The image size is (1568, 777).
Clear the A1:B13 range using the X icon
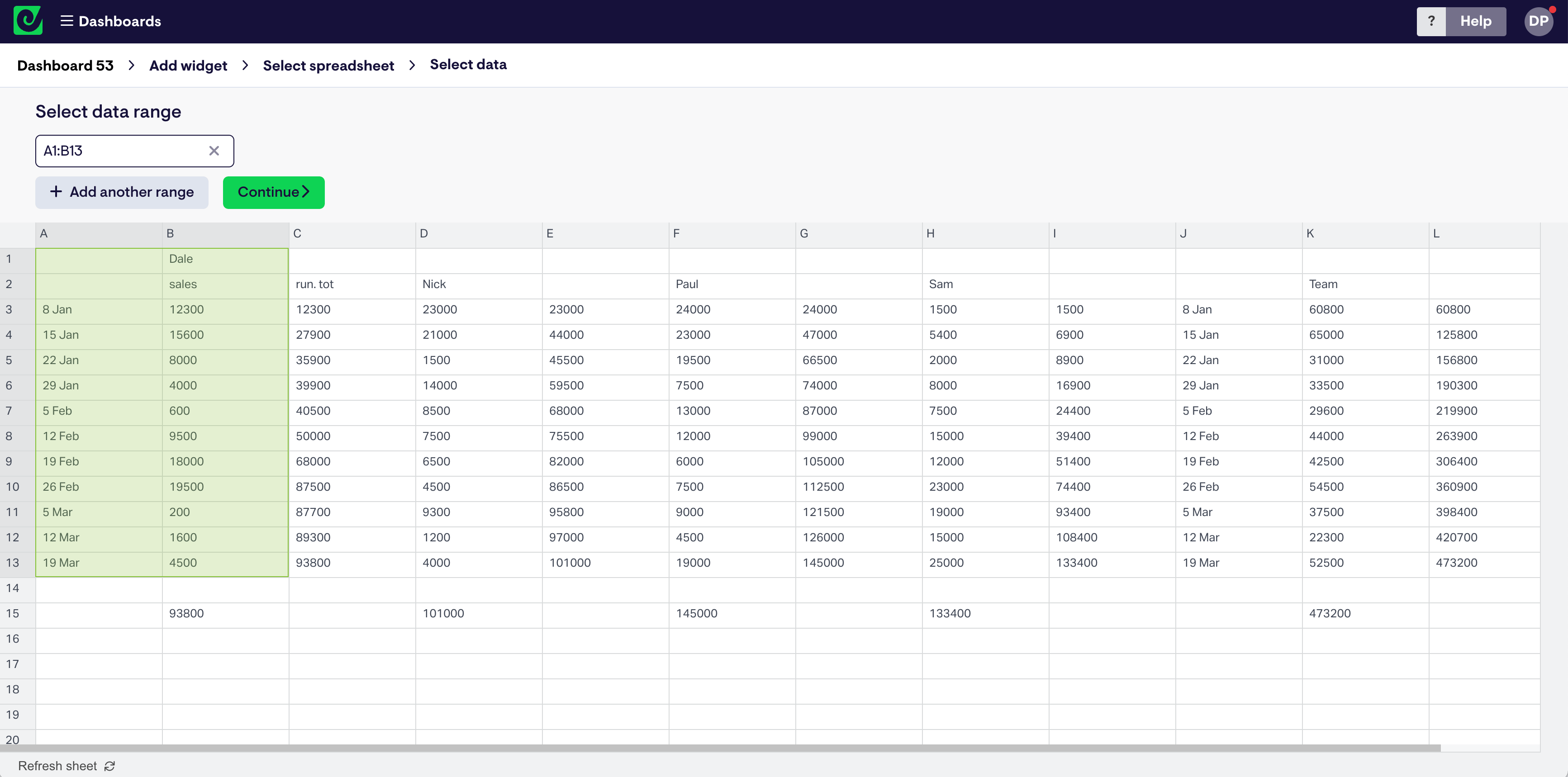click(214, 150)
